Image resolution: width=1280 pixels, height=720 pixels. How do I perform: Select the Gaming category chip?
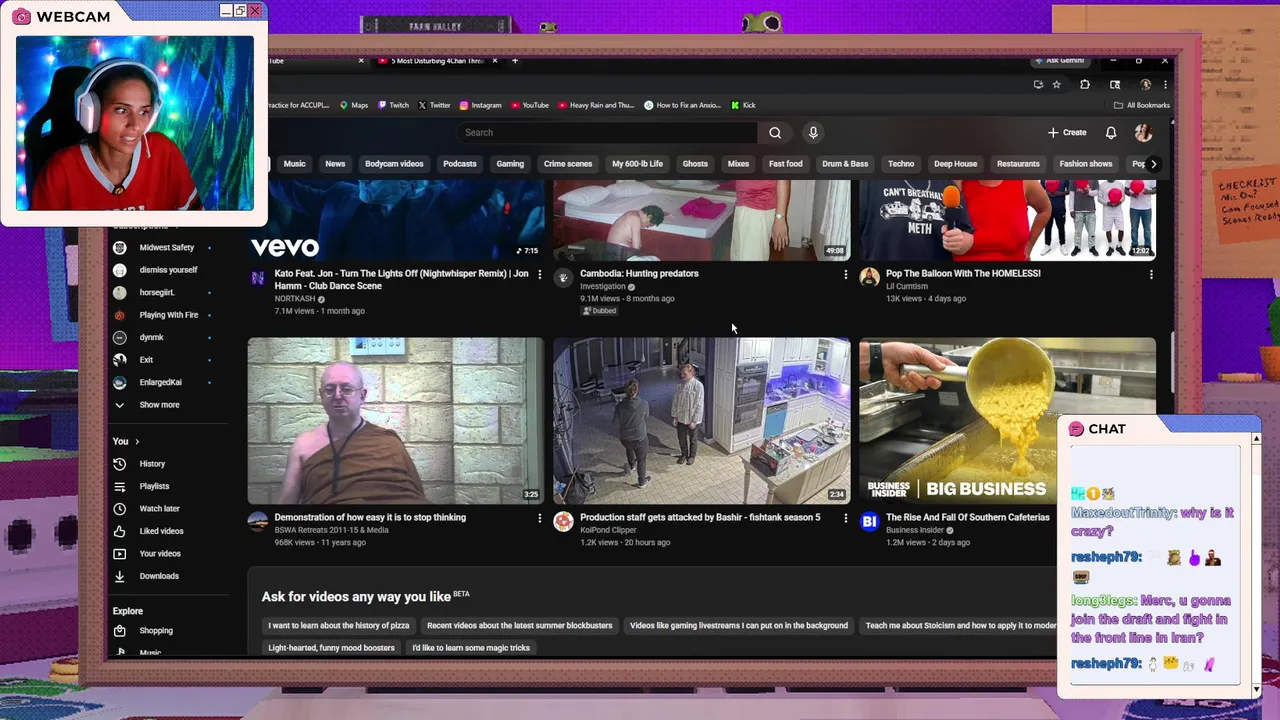tap(510, 164)
